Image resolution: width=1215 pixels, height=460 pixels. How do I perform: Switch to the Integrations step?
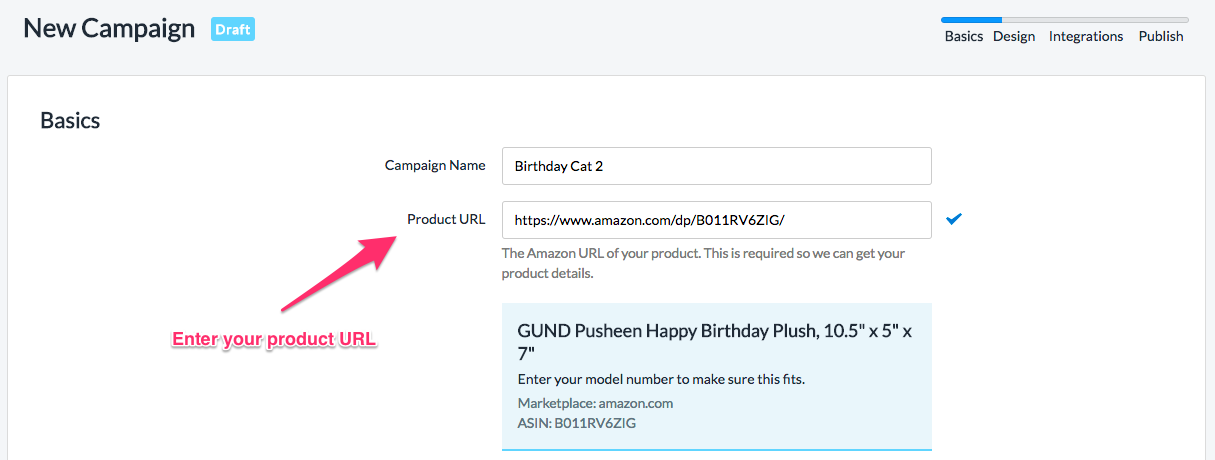(1086, 36)
